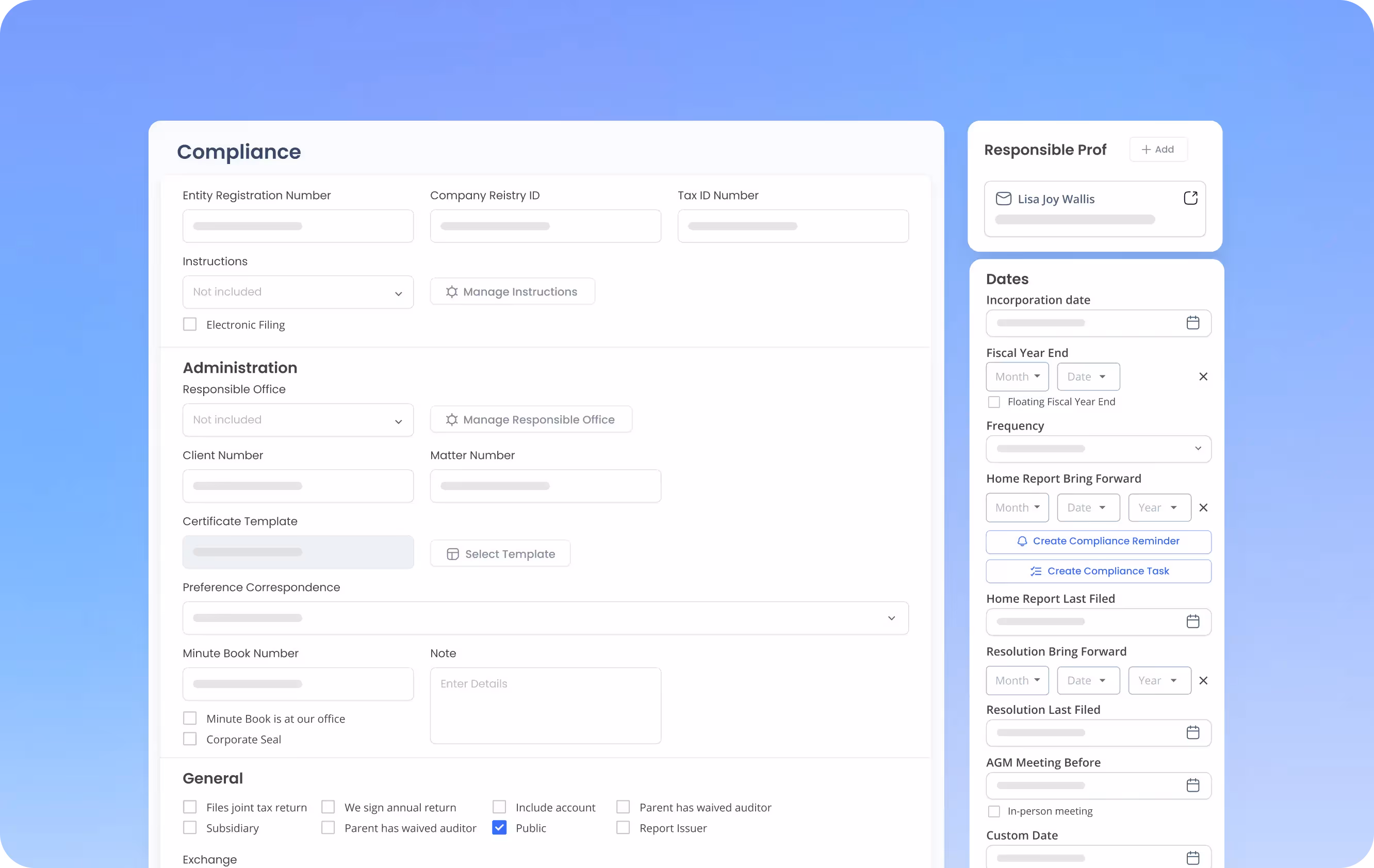Image resolution: width=1374 pixels, height=868 pixels.
Task: Click the plus icon in Add button
Action: click(1146, 150)
